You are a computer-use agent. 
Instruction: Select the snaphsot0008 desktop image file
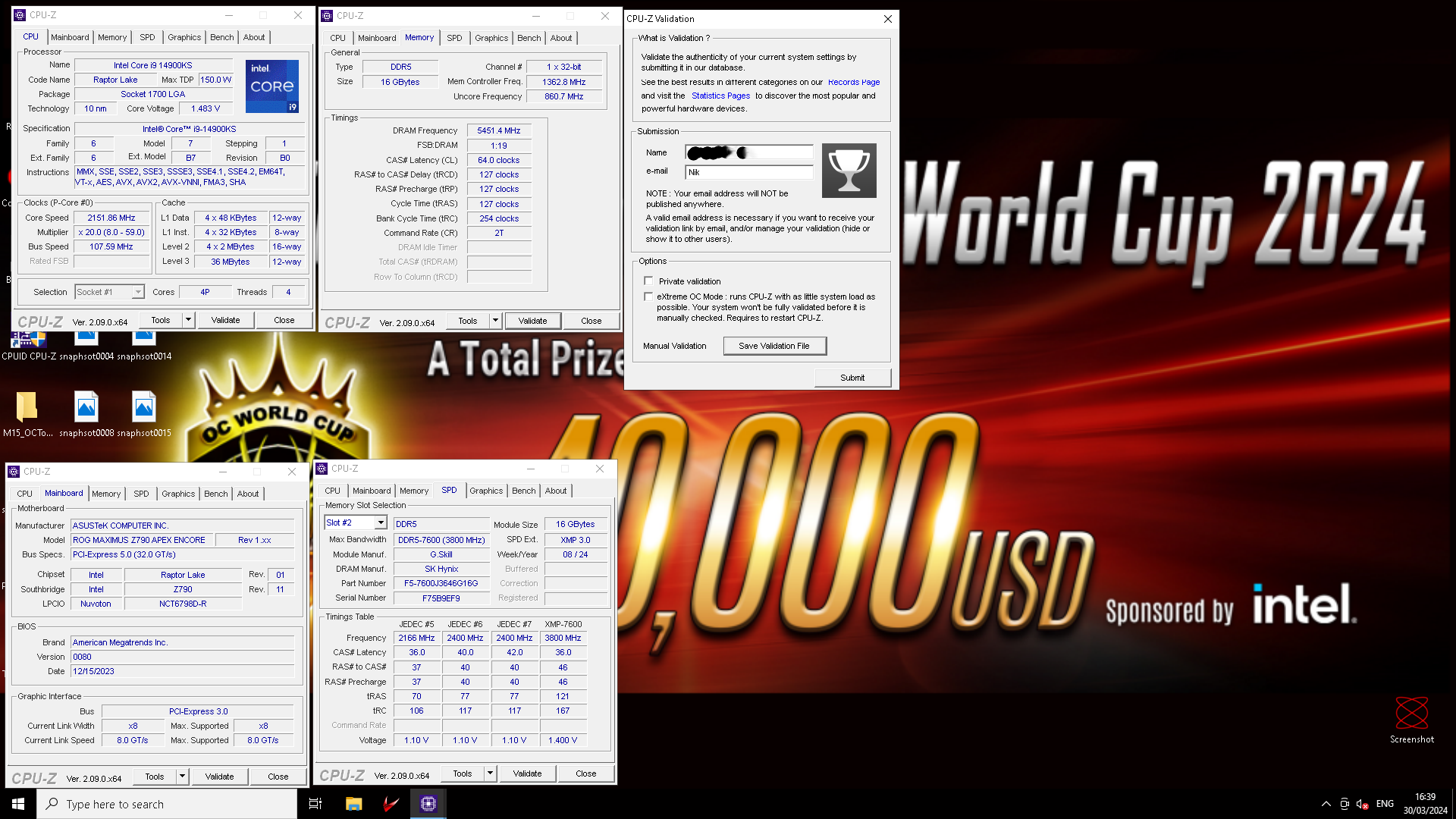pos(86,414)
